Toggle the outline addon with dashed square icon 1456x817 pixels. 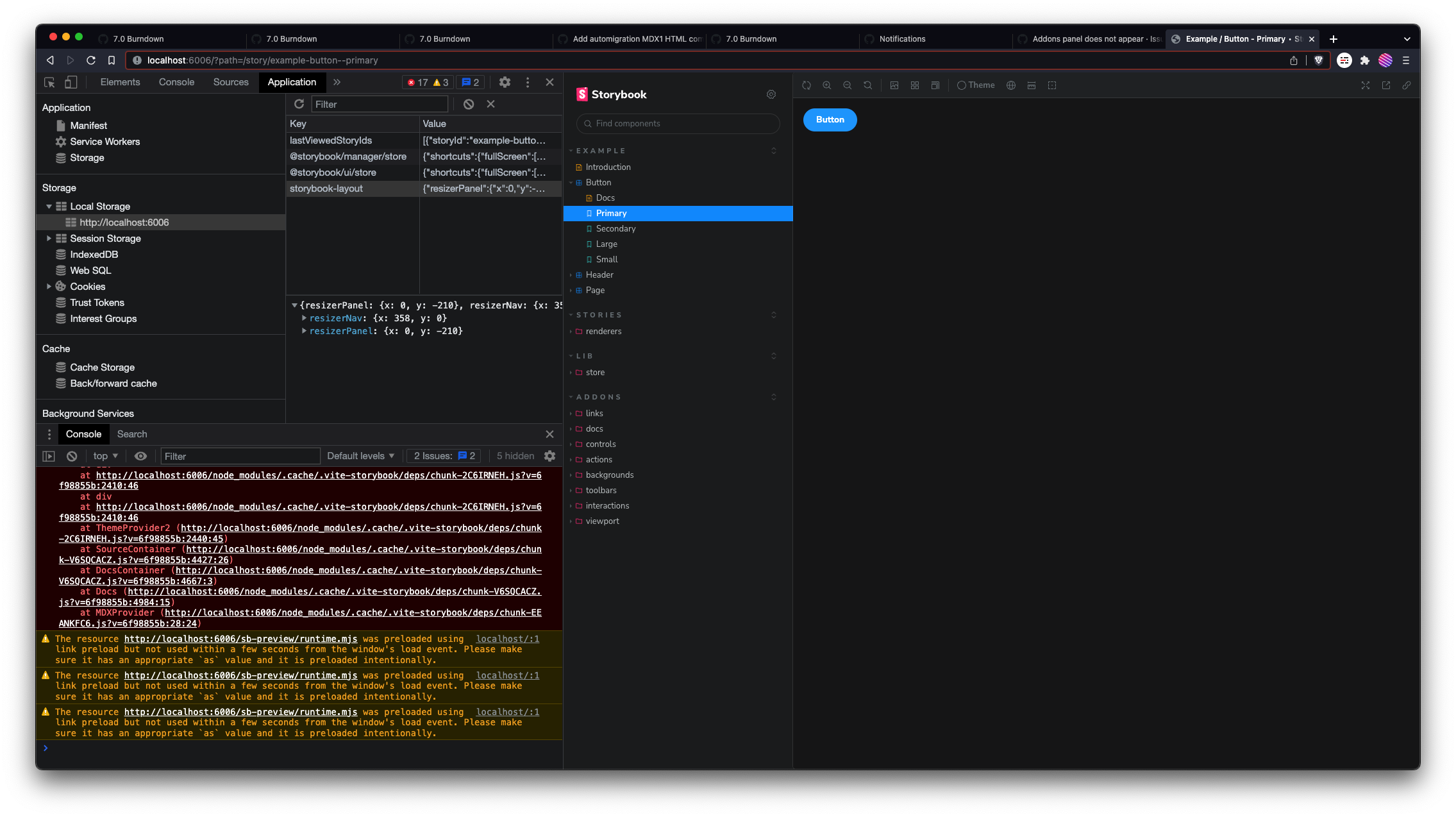click(1052, 85)
